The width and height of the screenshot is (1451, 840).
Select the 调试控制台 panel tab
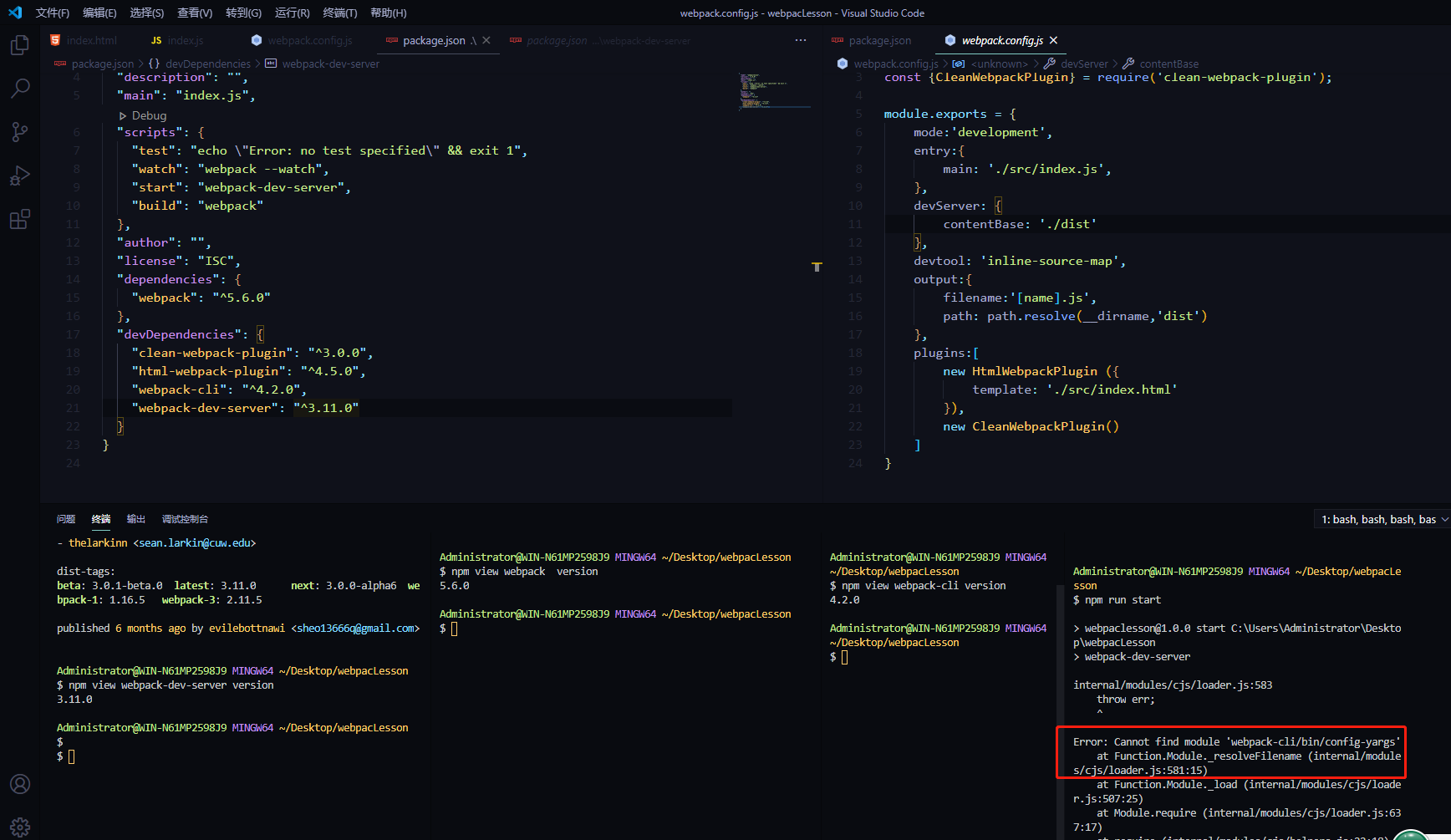coord(185,519)
